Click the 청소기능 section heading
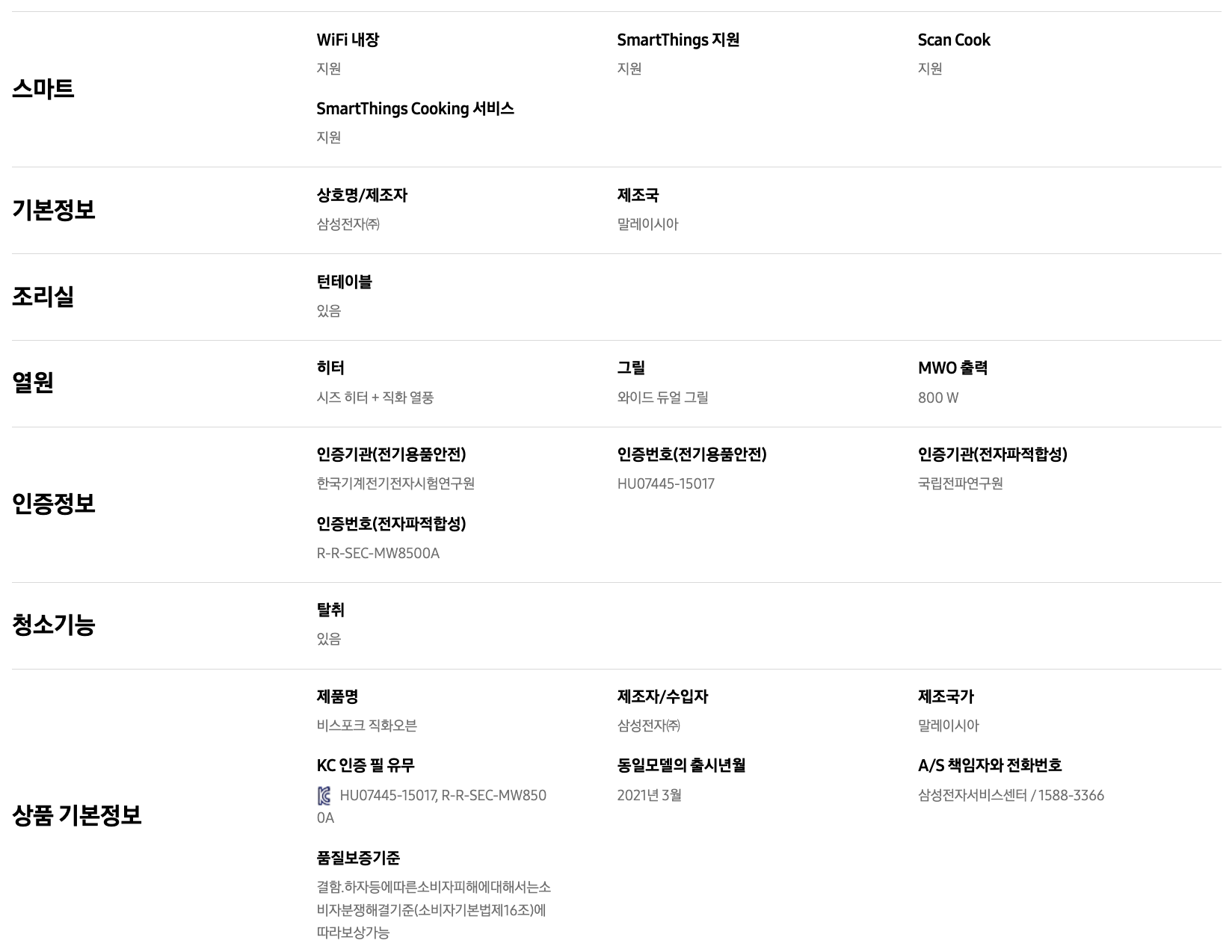 point(53,625)
